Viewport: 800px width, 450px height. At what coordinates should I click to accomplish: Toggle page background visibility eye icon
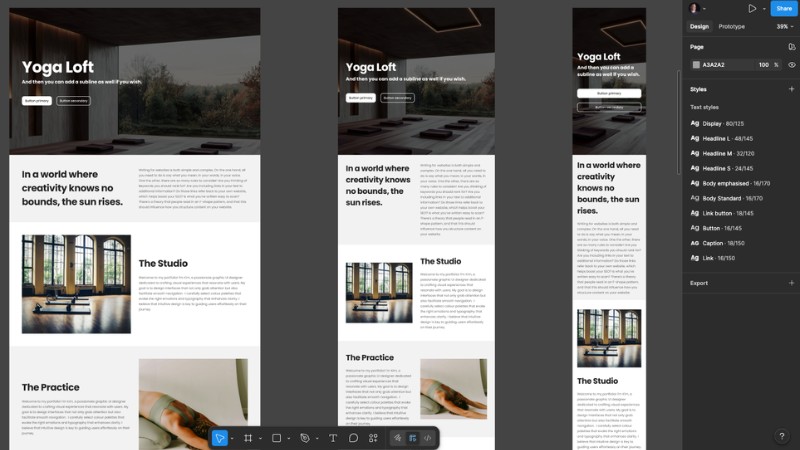coord(791,65)
